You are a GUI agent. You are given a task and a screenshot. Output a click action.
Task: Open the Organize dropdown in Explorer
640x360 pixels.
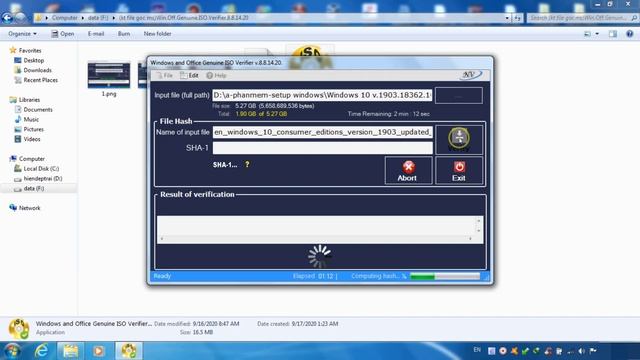point(22,34)
